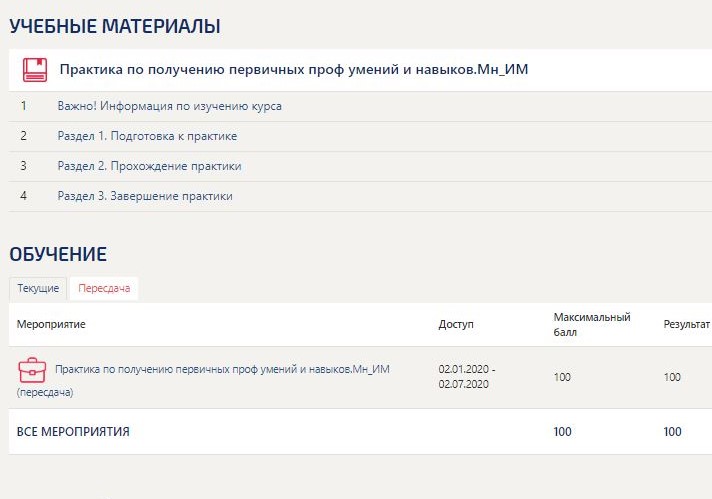The image size is (712, 499).
Task: Click the 'ОБУЧЕНИЕ' section heading
Action: click(x=58, y=254)
